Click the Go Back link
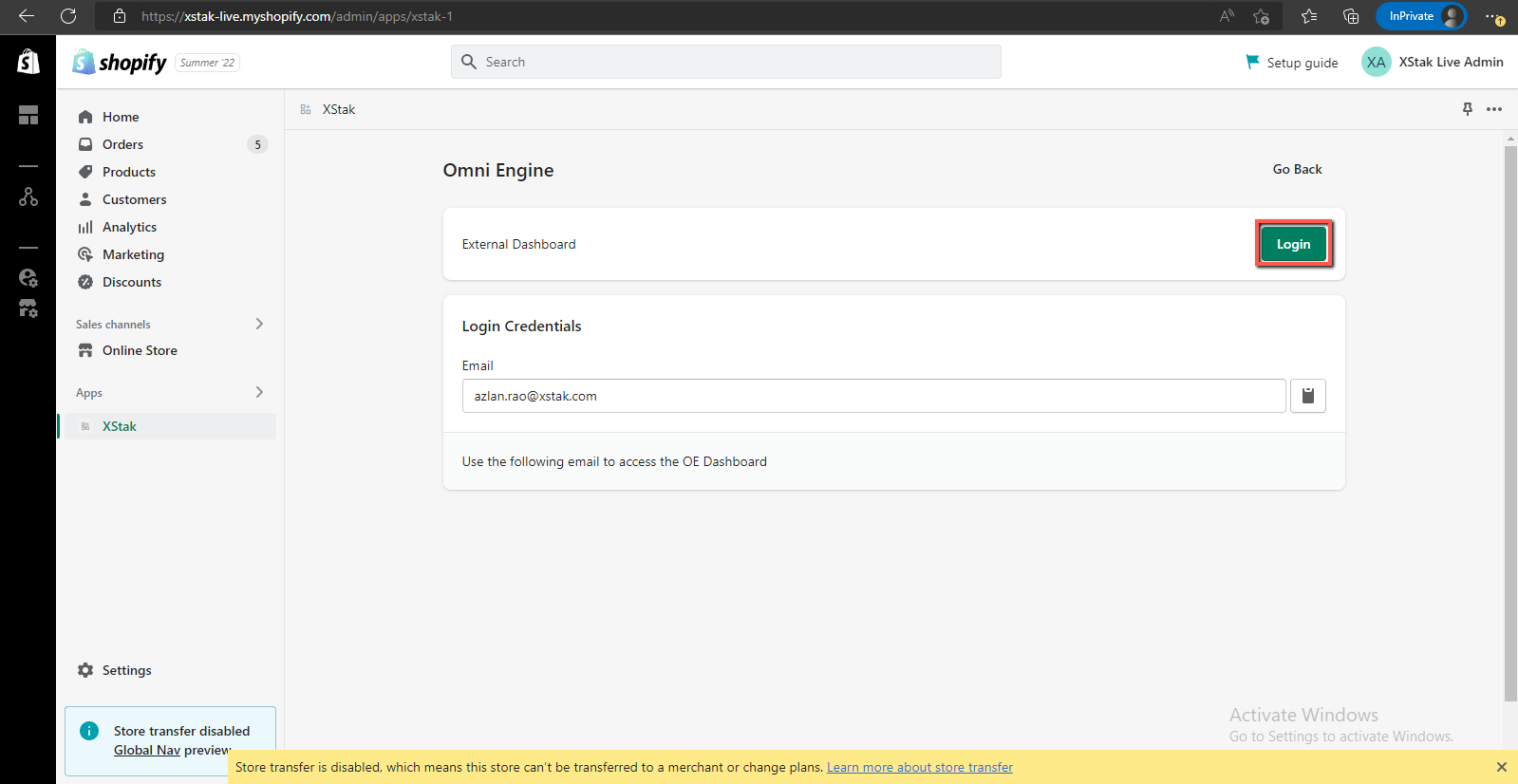This screenshot has width=1518, height=784. 1297,169
